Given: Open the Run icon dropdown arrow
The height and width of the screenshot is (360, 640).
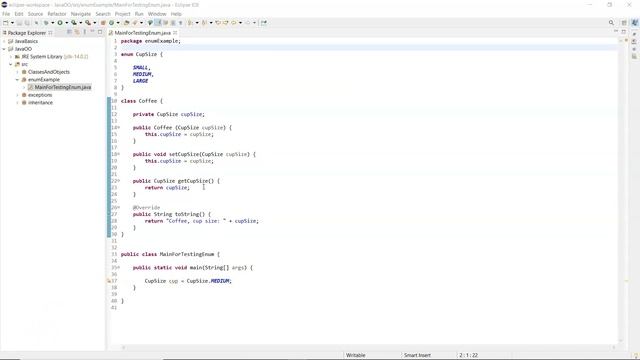Looking at the screenshot, I should [x=67, y=23].
